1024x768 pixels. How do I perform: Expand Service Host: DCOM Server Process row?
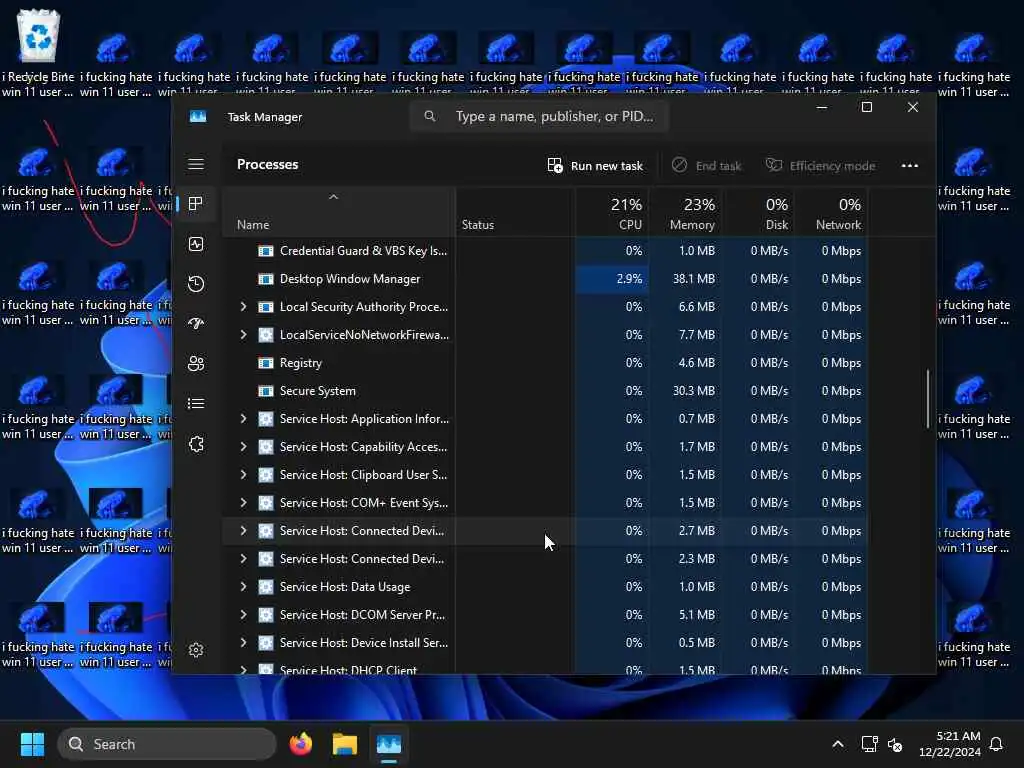point(243,615)
